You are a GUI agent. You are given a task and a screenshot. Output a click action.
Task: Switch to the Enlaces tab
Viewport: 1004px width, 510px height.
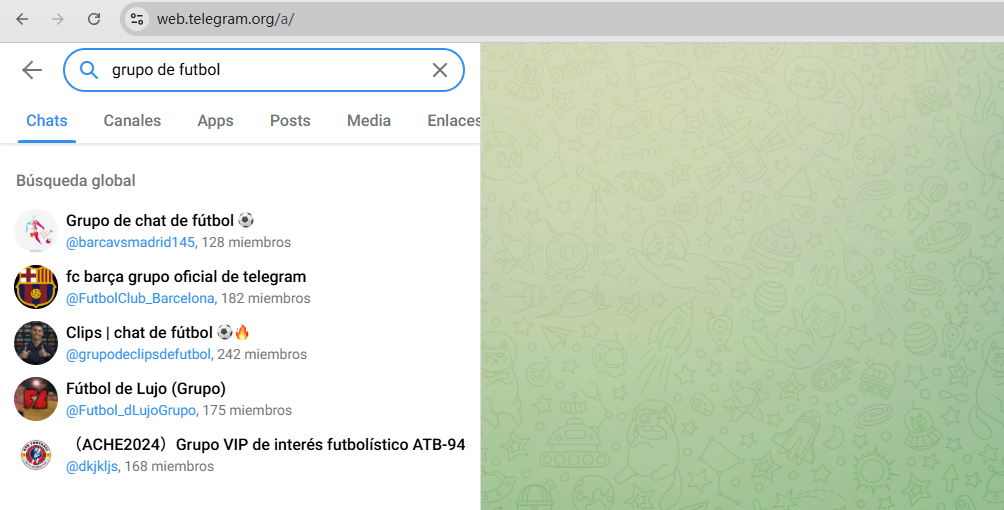click(x=453, y=120)
